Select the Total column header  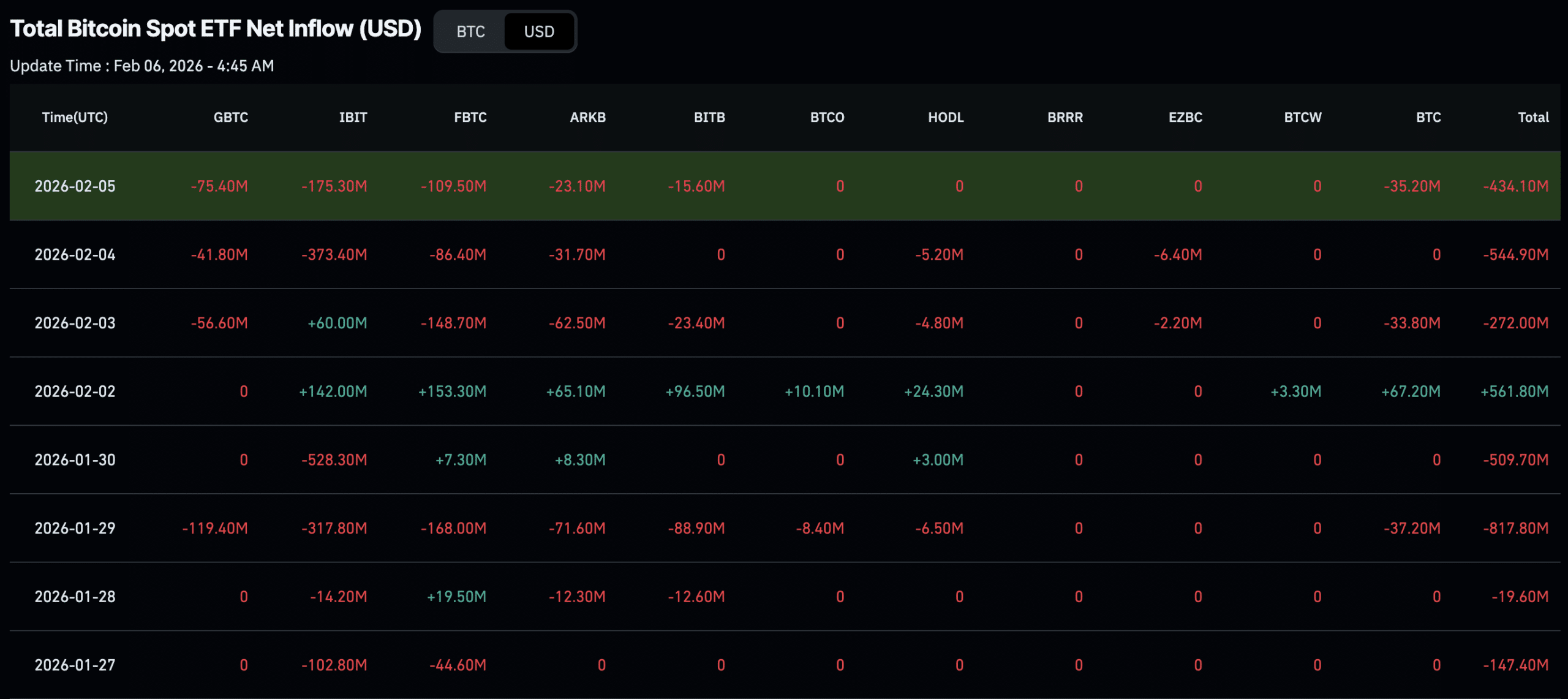click(x=1533, y=117)
